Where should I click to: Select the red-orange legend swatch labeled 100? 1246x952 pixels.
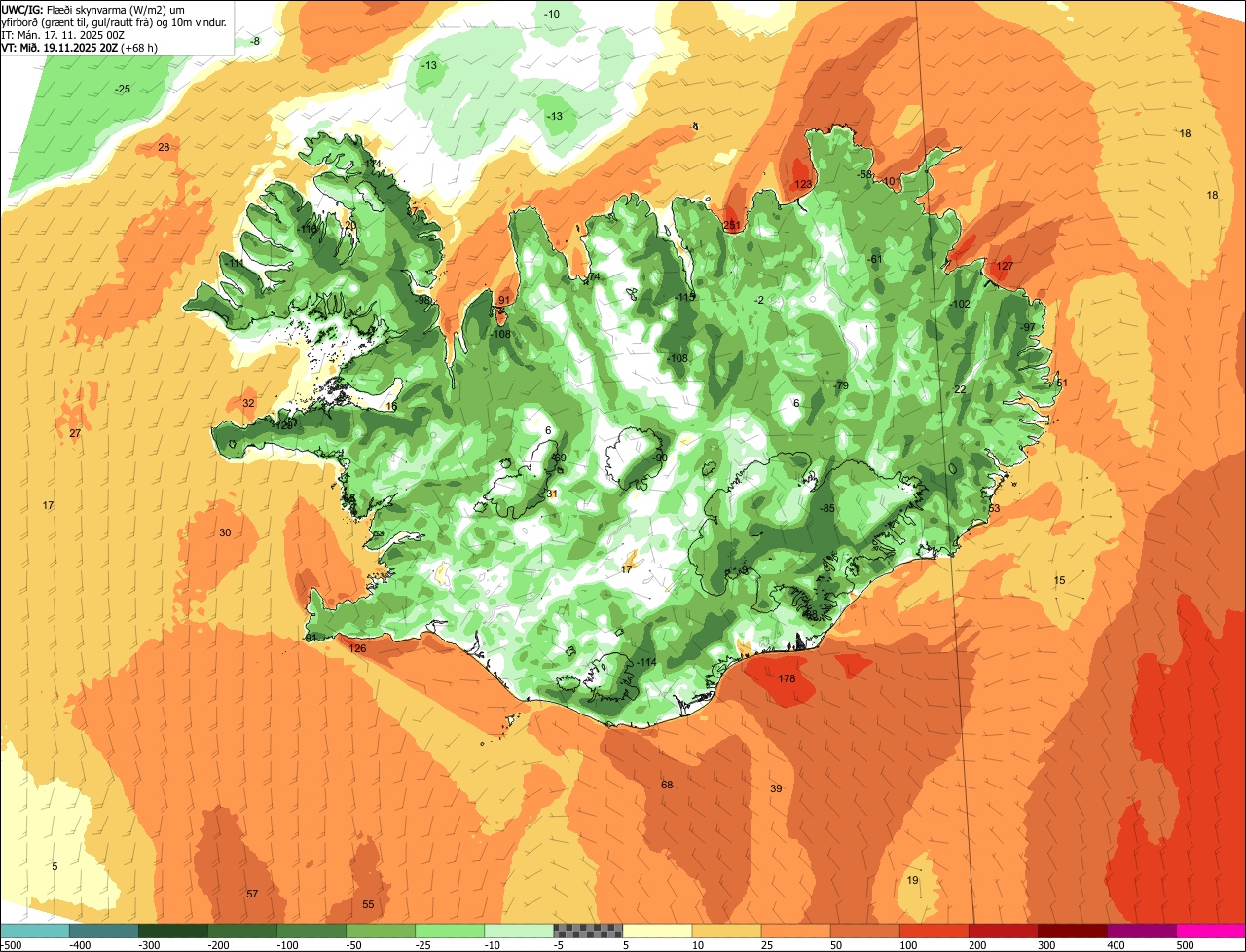coord(934,930)
